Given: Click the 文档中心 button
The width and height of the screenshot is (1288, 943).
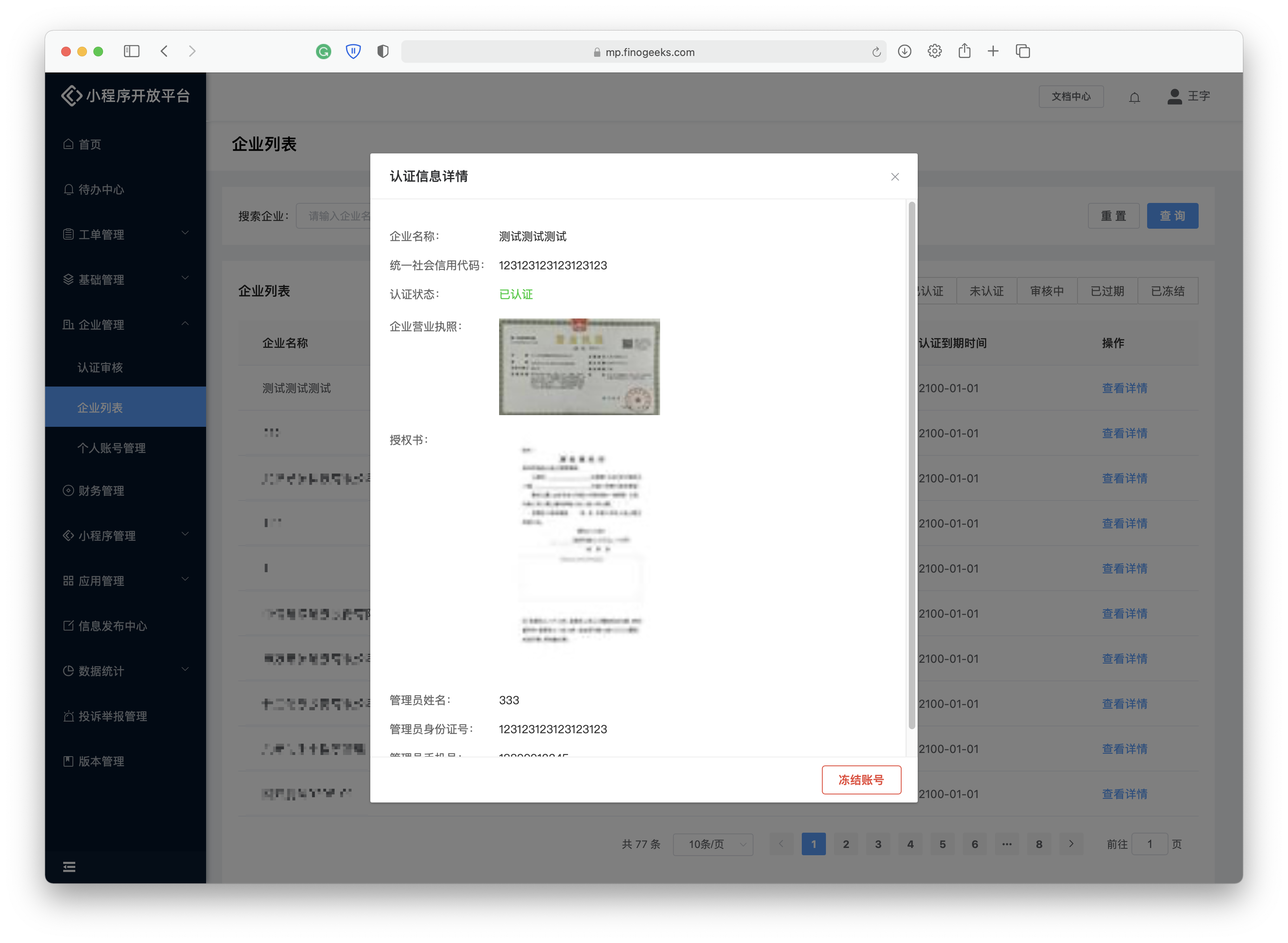Looking at the screenshot, I should point(1071,97).
